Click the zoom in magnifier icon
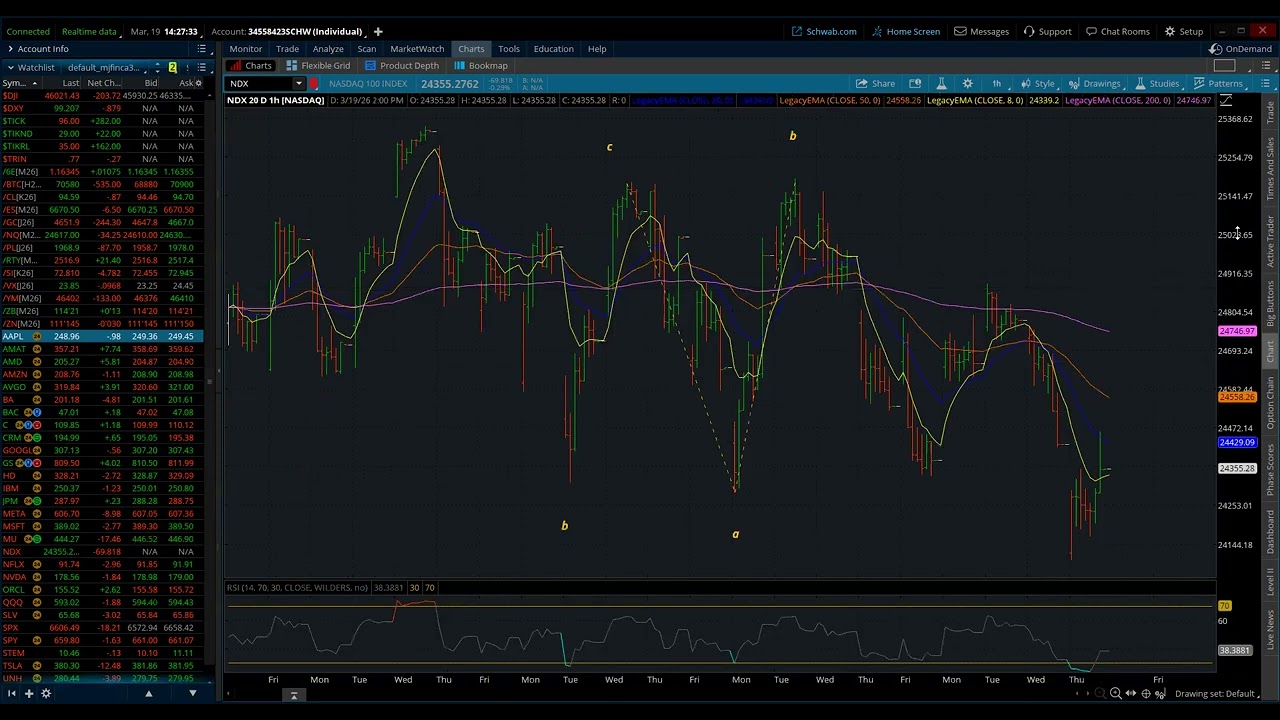The width and height of the screenshot is (1280, 720). click(1115, 693)
